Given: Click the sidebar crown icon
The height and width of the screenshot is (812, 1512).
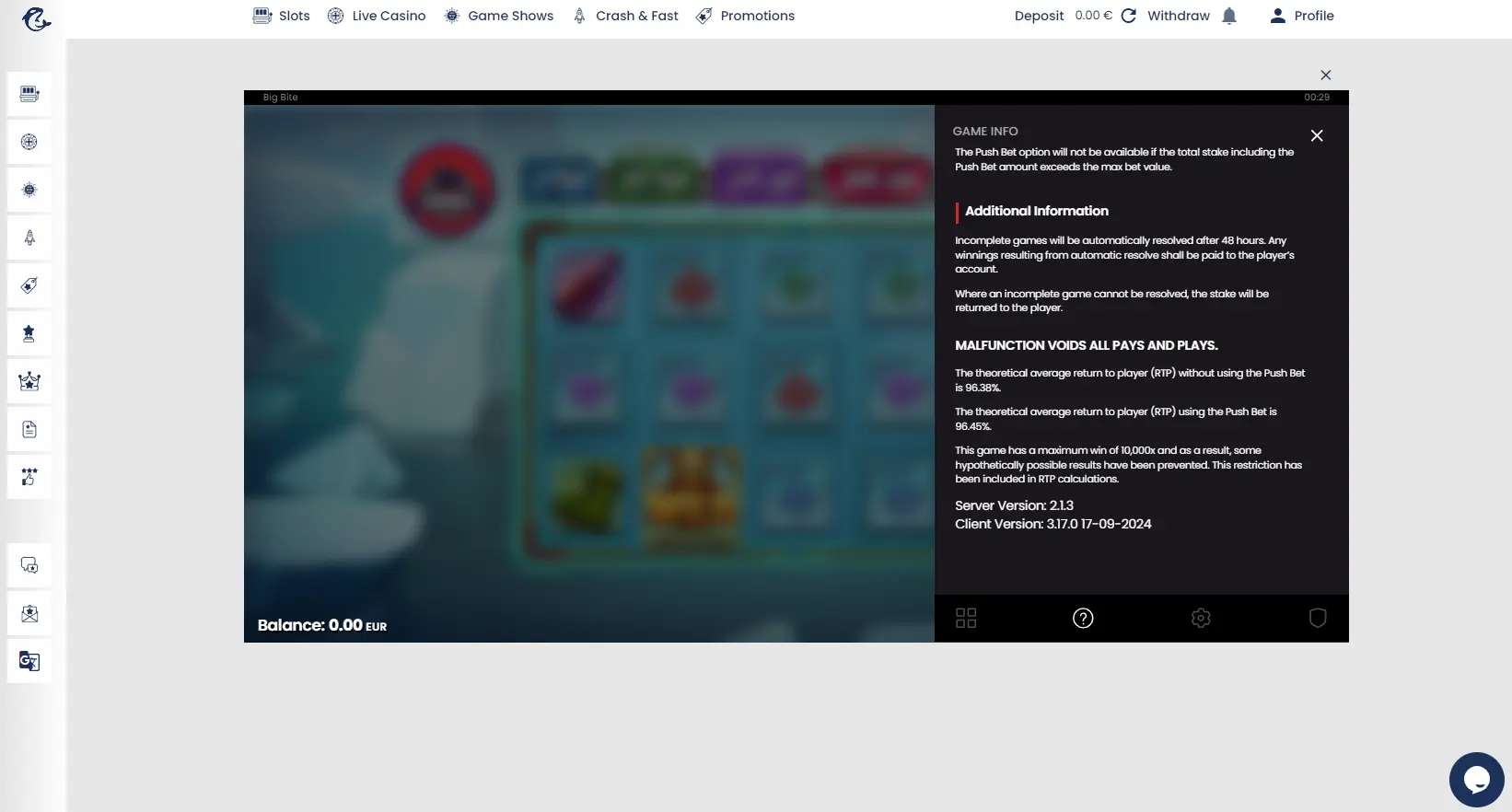Looking at the screenshot, I should (x=29, y=381).
